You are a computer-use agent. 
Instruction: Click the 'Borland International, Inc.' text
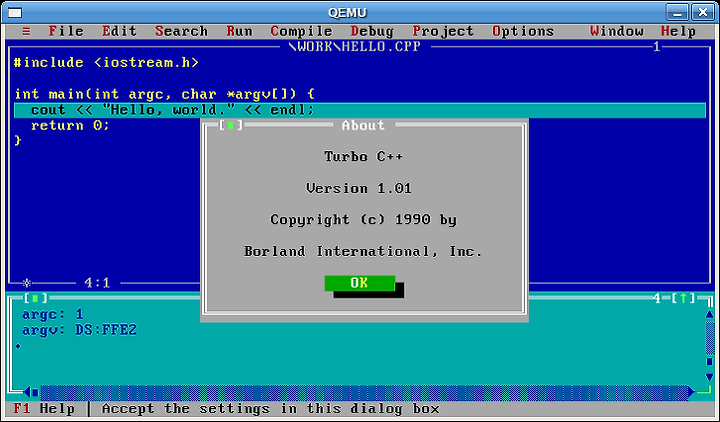point(363,252)
